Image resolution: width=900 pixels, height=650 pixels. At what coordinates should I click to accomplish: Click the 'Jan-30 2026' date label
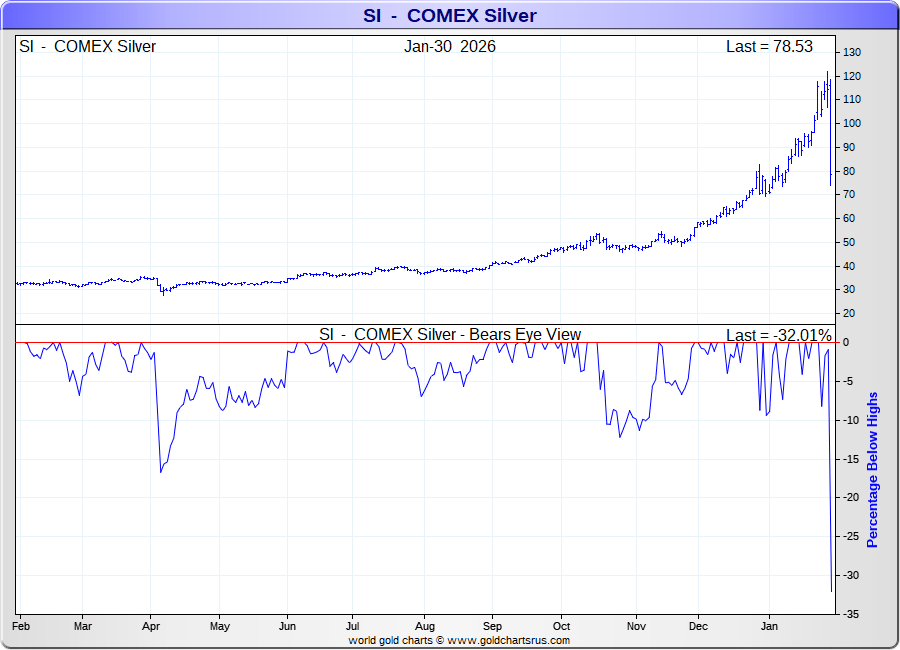(x=449, y=47)
